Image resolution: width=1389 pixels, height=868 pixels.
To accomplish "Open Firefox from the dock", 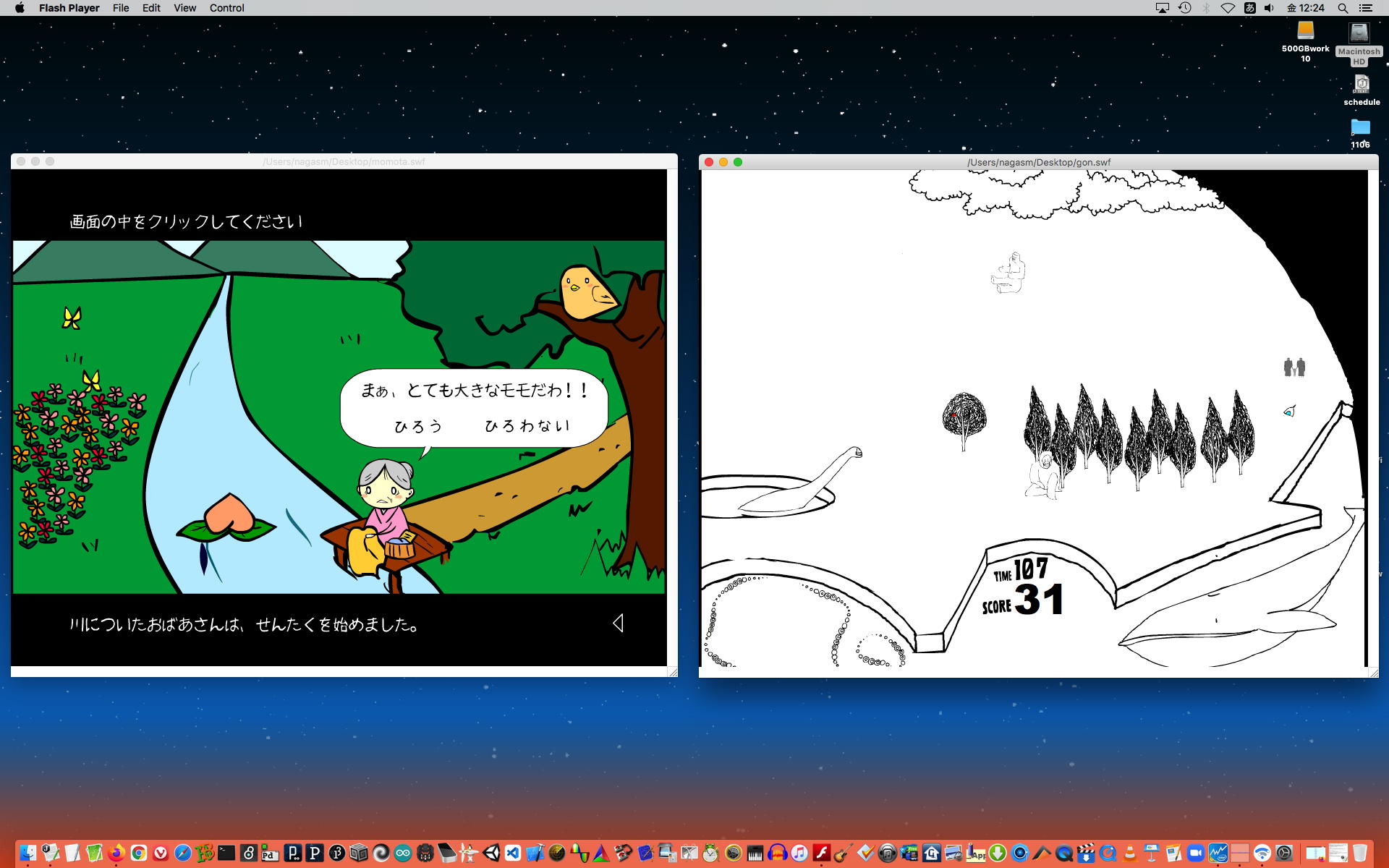I will [x=116, y=853].
